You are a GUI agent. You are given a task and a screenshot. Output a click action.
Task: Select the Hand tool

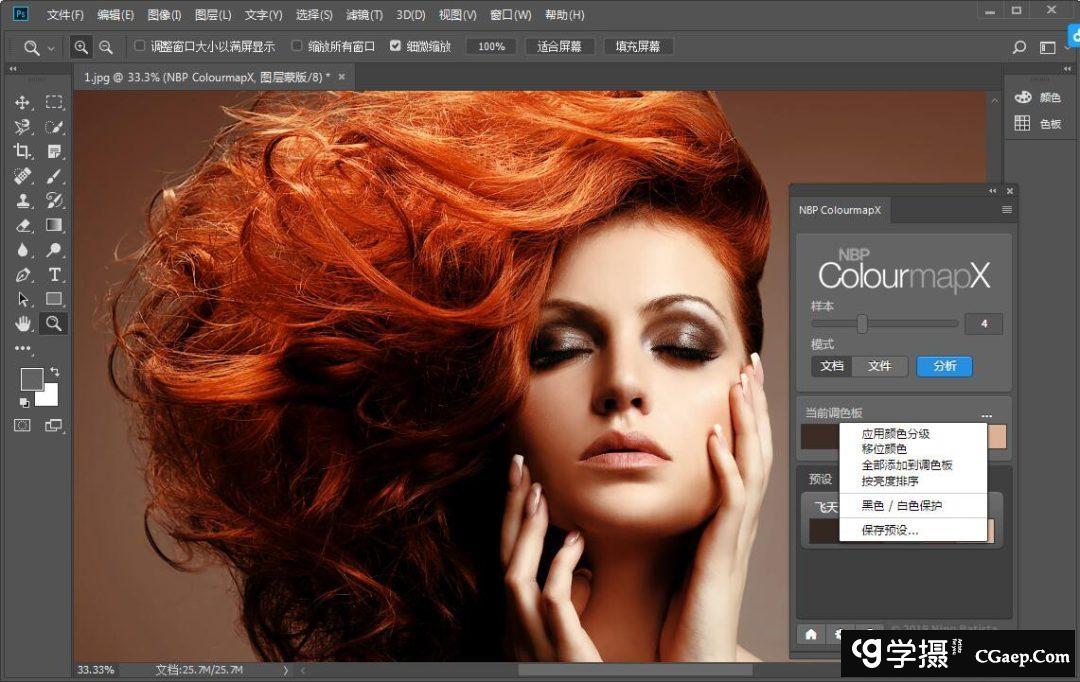(x=22, y=323)
